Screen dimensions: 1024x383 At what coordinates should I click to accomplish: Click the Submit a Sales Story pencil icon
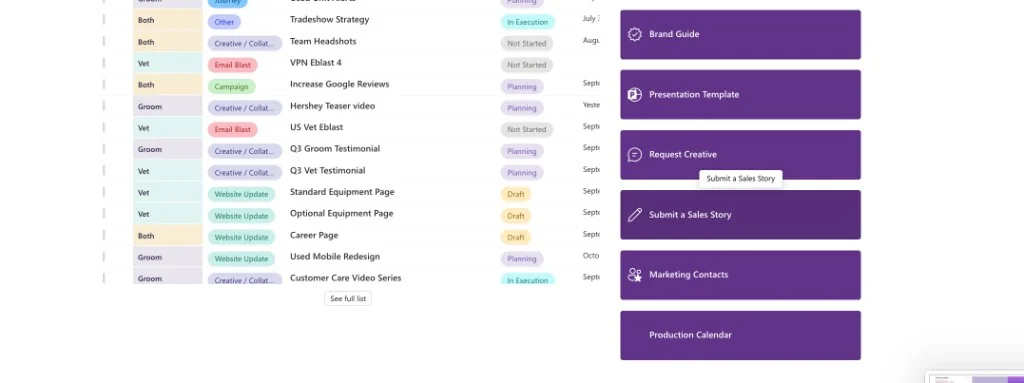634,214
